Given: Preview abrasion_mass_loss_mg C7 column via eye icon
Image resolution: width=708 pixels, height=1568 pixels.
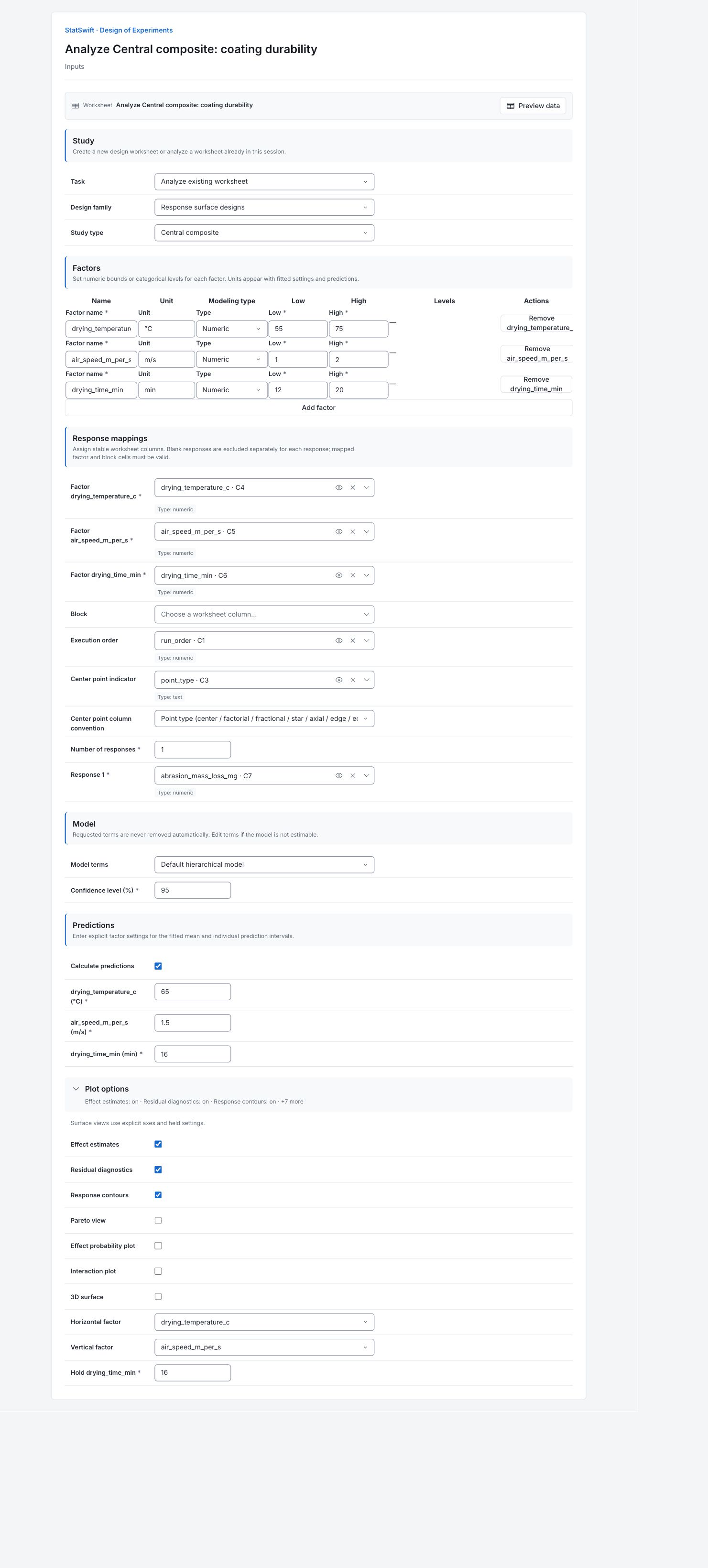Looking at the screenshot, I should coord(339,775).
